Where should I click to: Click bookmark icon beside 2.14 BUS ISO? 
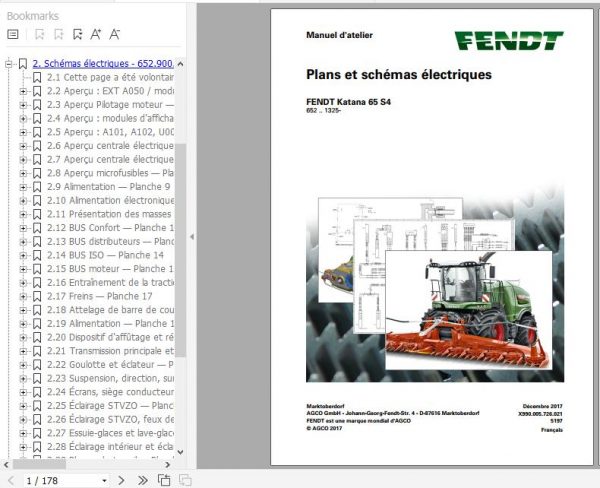(x=37, y=255)
